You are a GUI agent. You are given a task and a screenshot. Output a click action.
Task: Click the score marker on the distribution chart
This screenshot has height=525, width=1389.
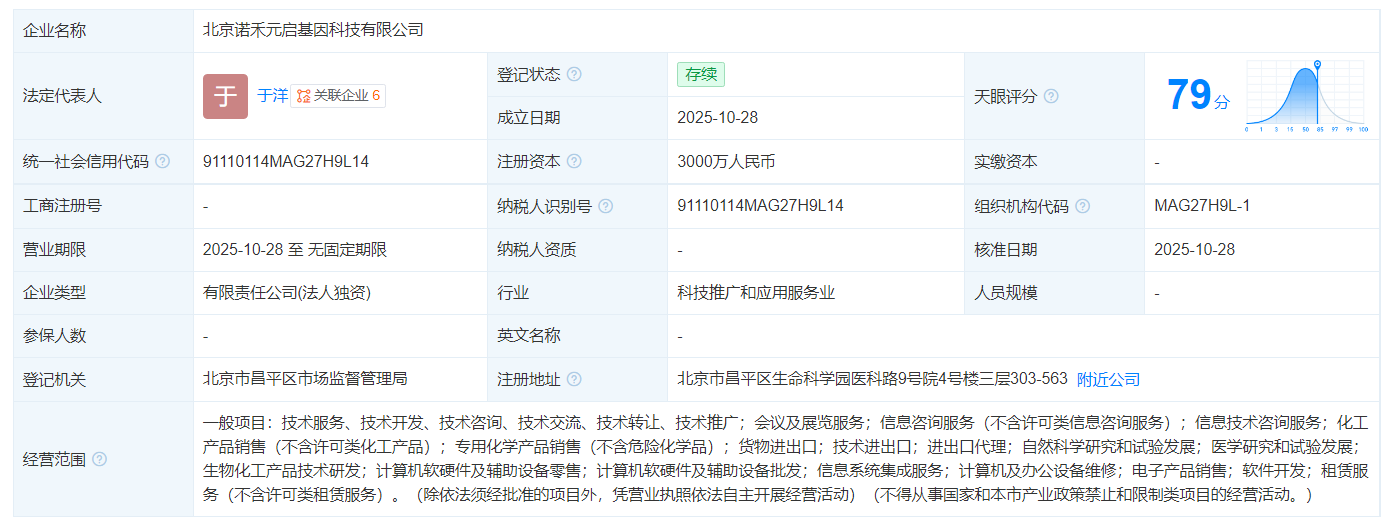tap(1317, 65)
